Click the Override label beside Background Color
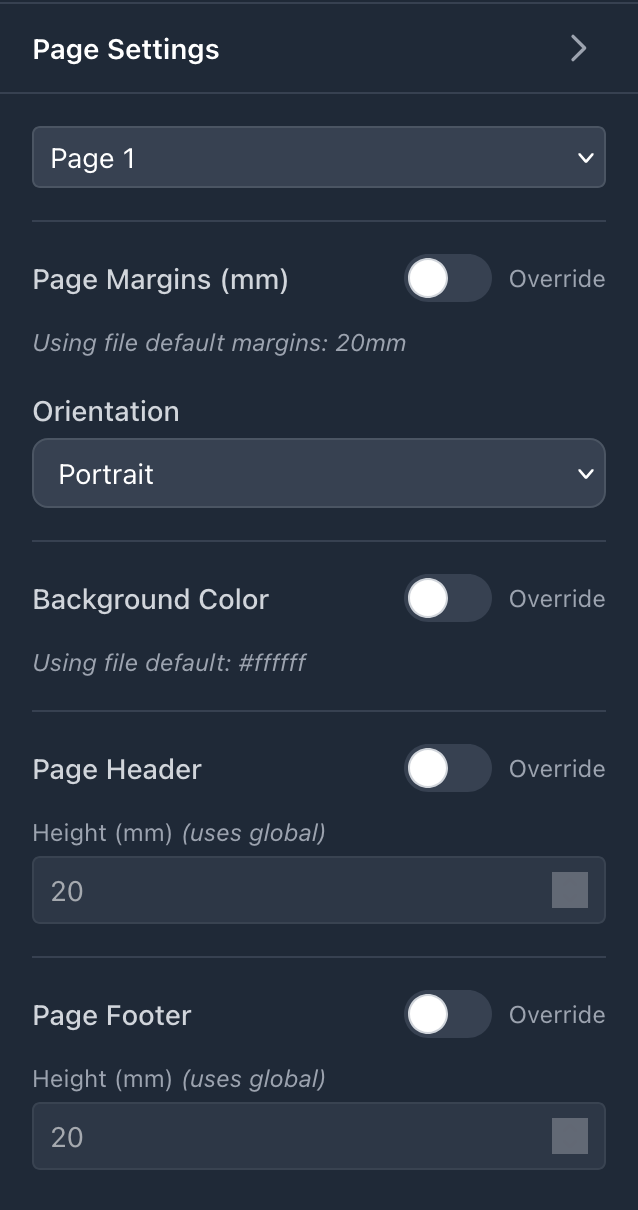The width and height of the screenshot is (638, 1210). pos(556,598)
